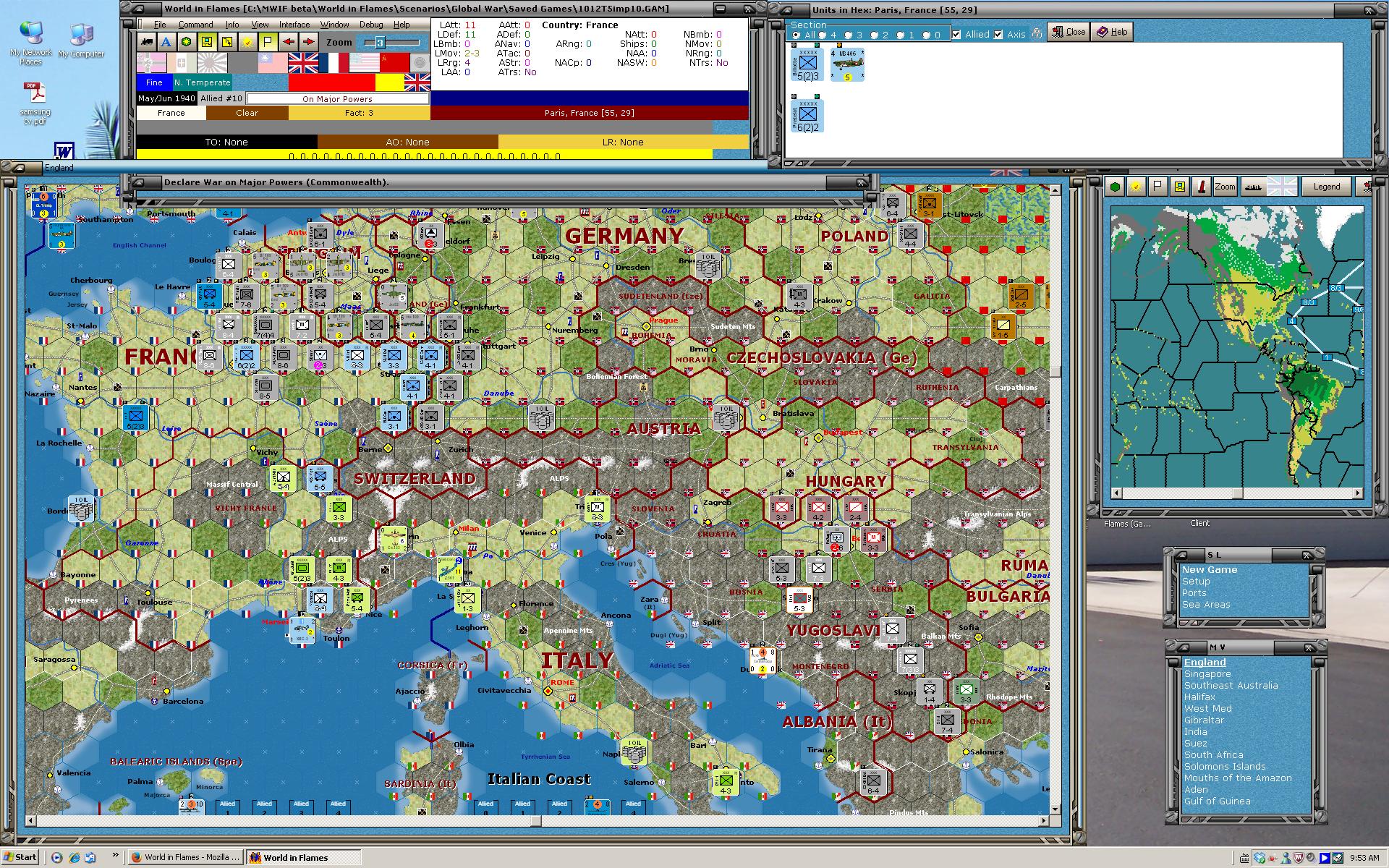Image resolution: width=1389 pixels, height=868 pixels.
Task: Click the red bar beside the N. Temperate label
Action: 331,82
